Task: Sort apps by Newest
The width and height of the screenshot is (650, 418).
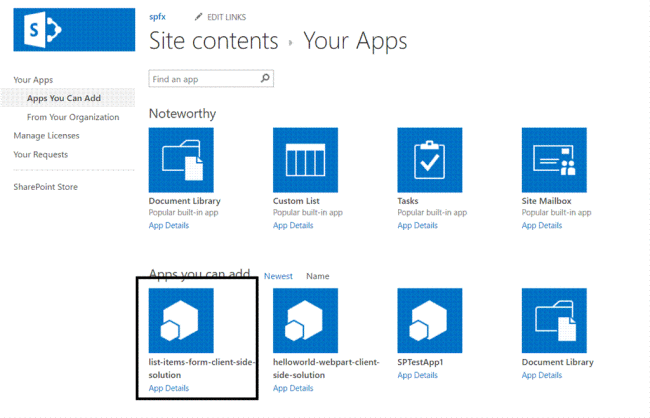Action: tap(278, 276)
